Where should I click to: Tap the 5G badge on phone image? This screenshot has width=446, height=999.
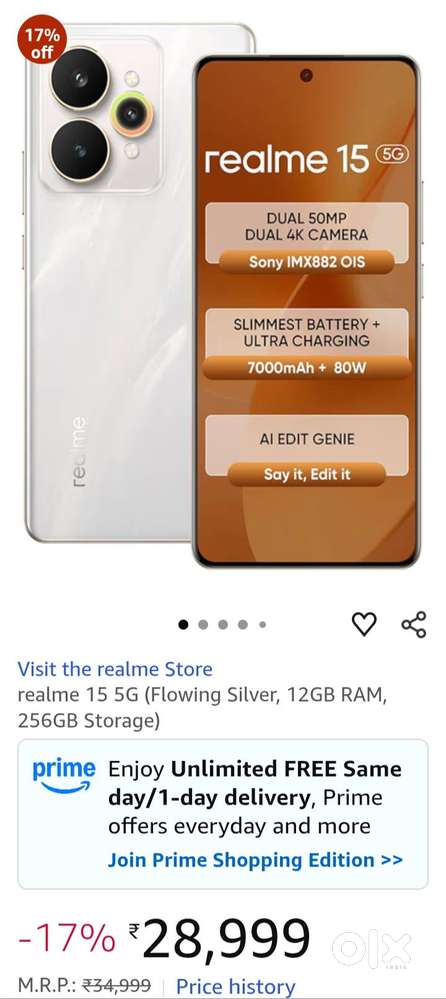392,154
